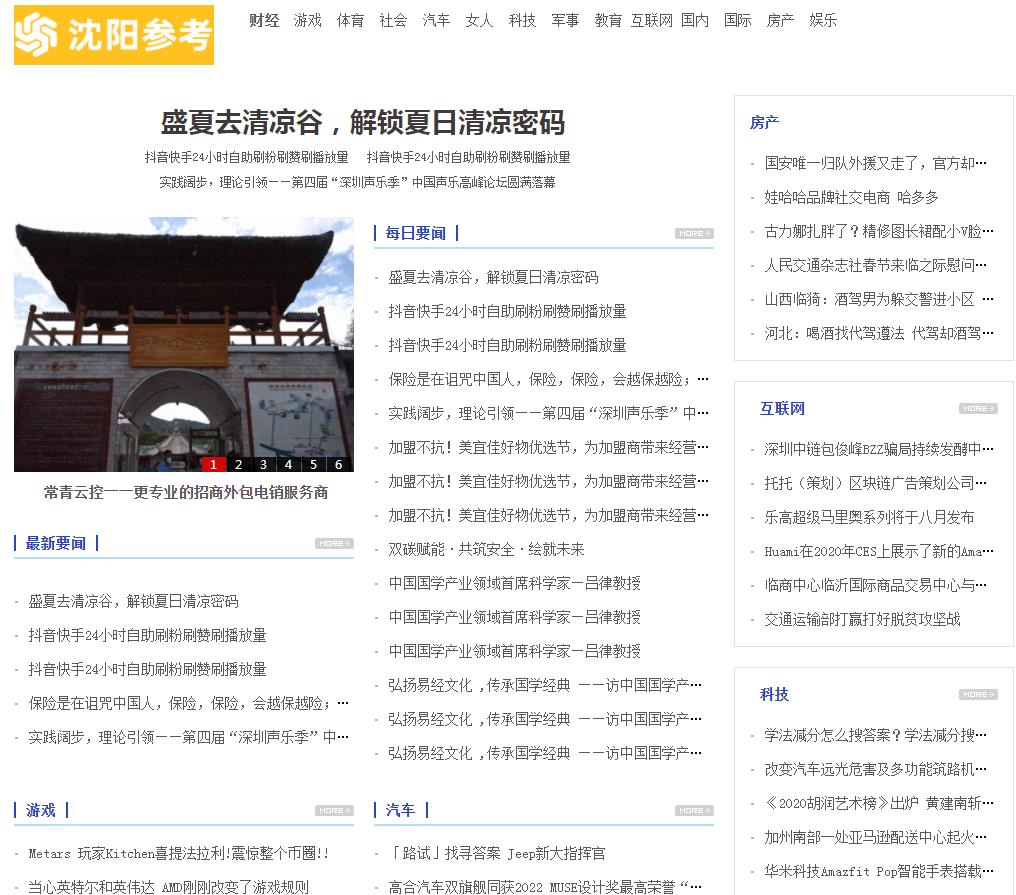Open the temple gate slideshow image
1016x895 pixels.
[x=183, y=343]
